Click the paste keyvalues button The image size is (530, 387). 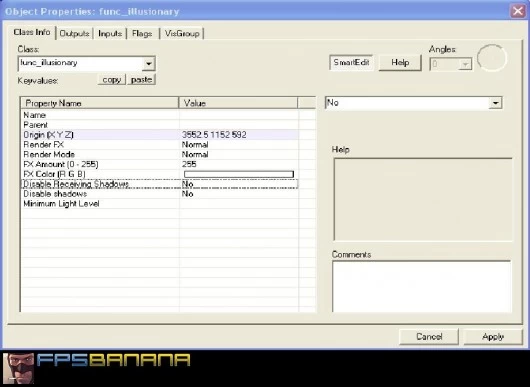141,80
